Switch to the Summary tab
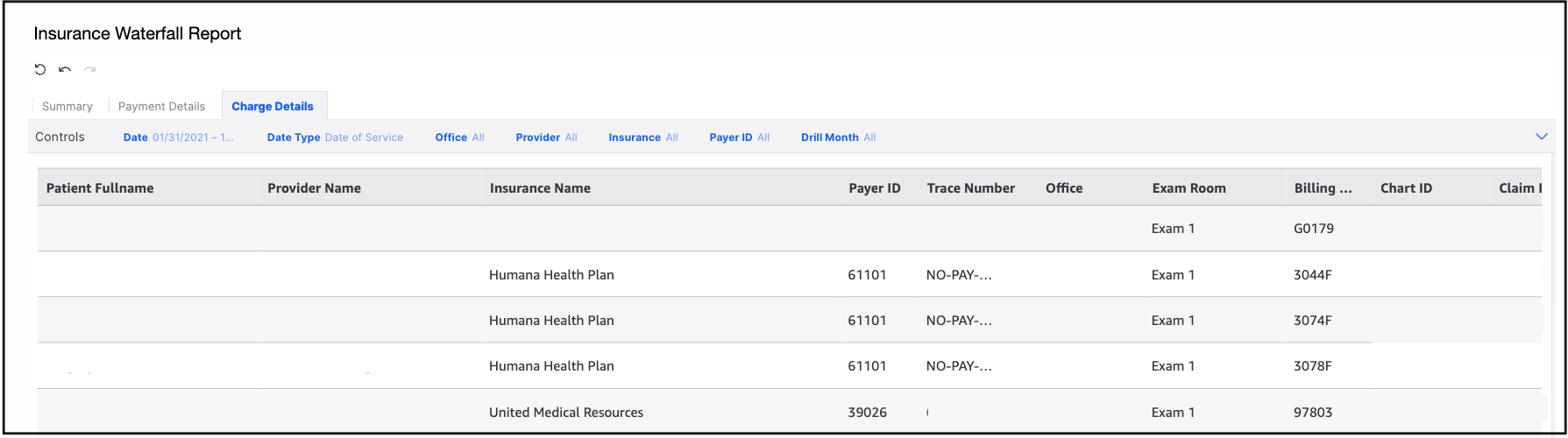 [67, 106]
